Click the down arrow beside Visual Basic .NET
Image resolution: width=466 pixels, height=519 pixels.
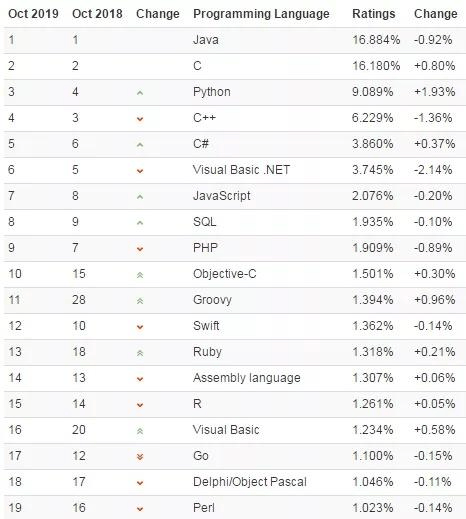point(140,171)
